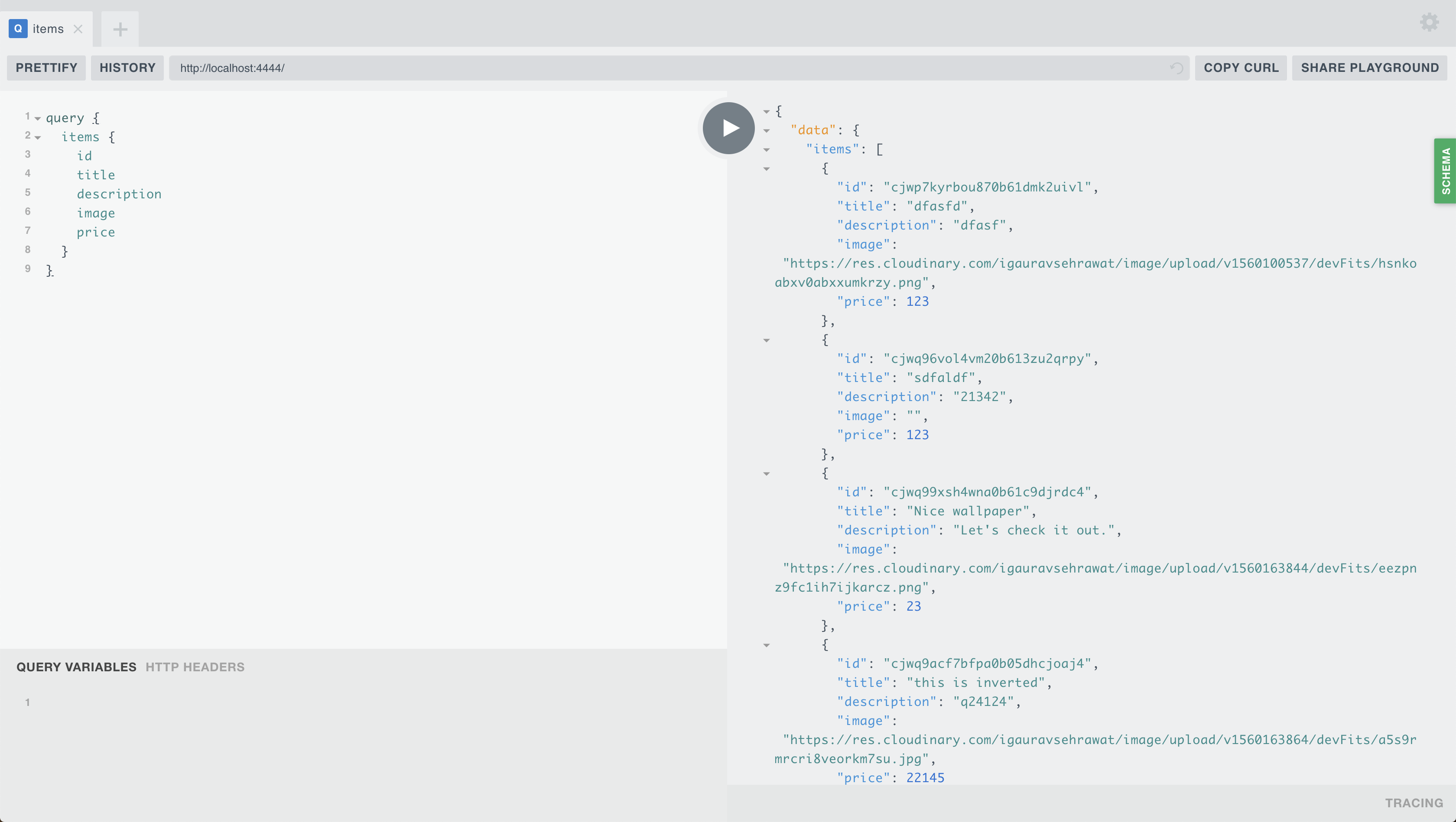This screenshot has height=822, width=1456.
Task: Click the "Let's check it out." description value
Action: coord(1034,530)
